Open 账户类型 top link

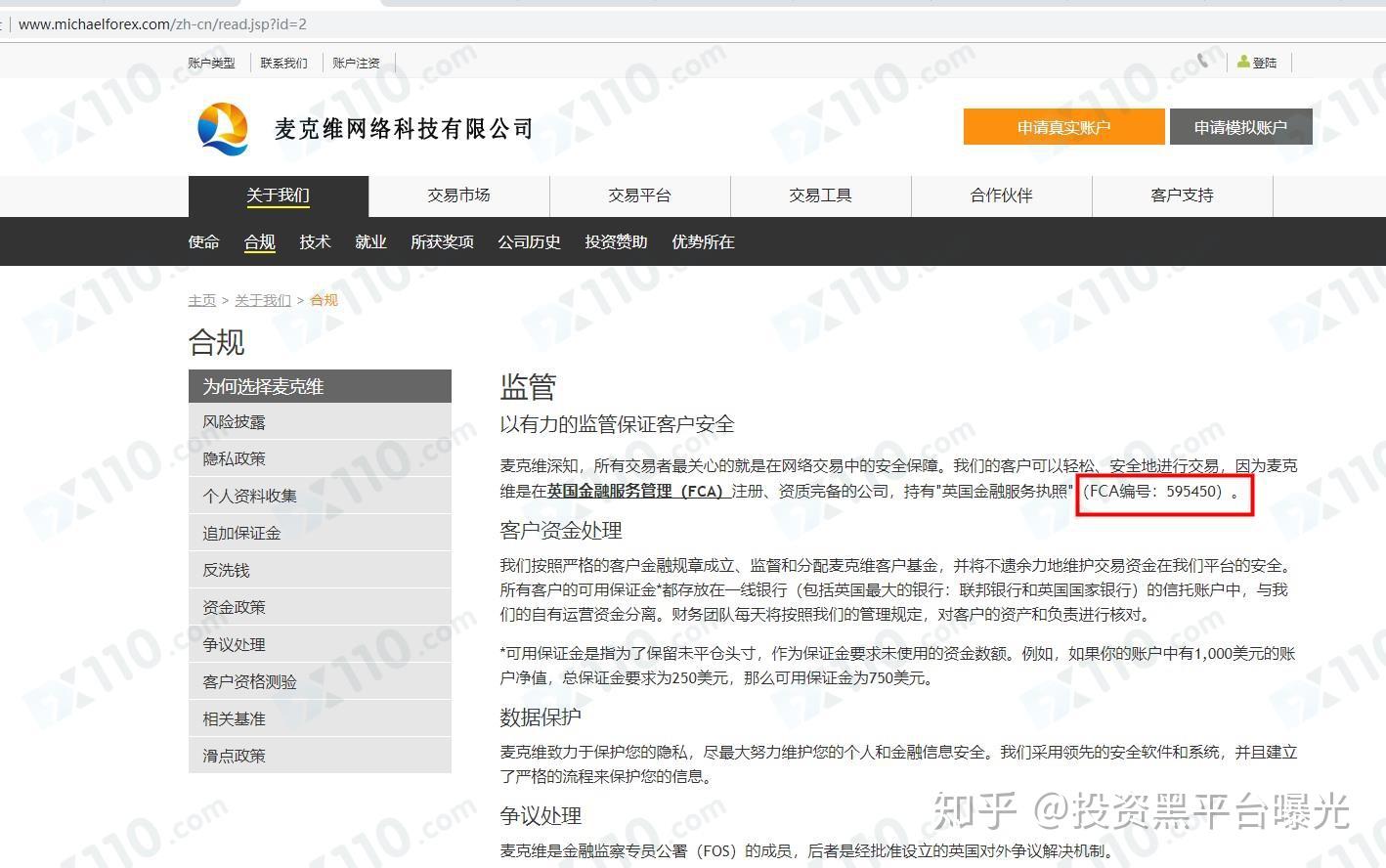click(x=211, y=63)
